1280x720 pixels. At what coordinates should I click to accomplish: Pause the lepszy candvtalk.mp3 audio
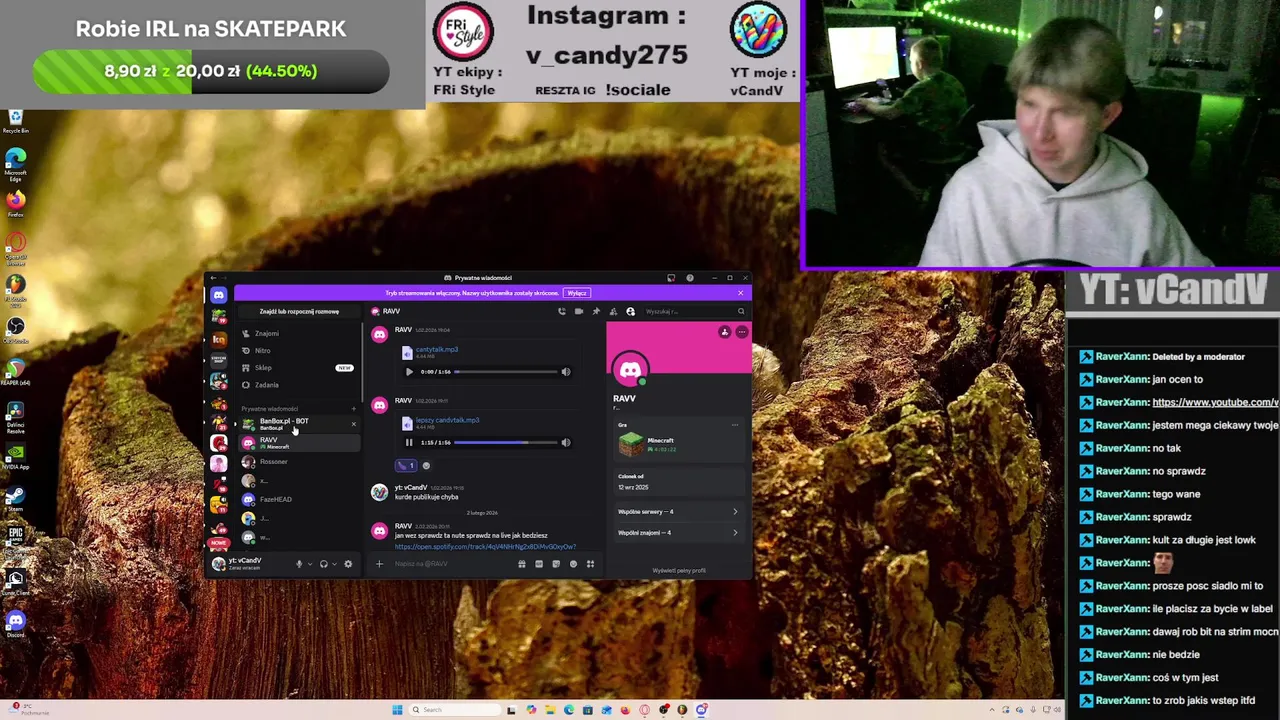pyautogui.click(x=409, y=443)
